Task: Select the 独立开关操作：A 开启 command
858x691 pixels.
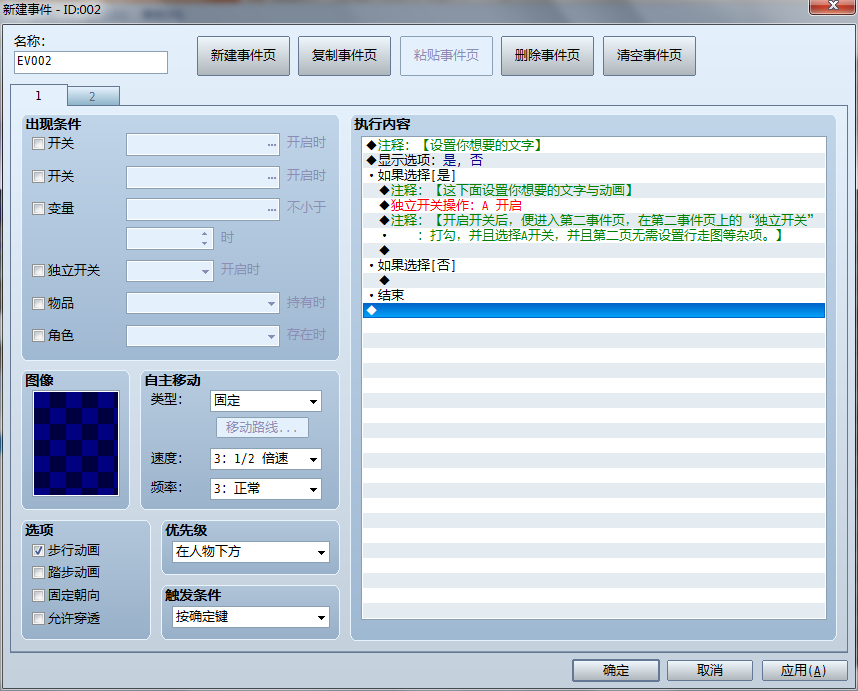Action: [594, 206]
